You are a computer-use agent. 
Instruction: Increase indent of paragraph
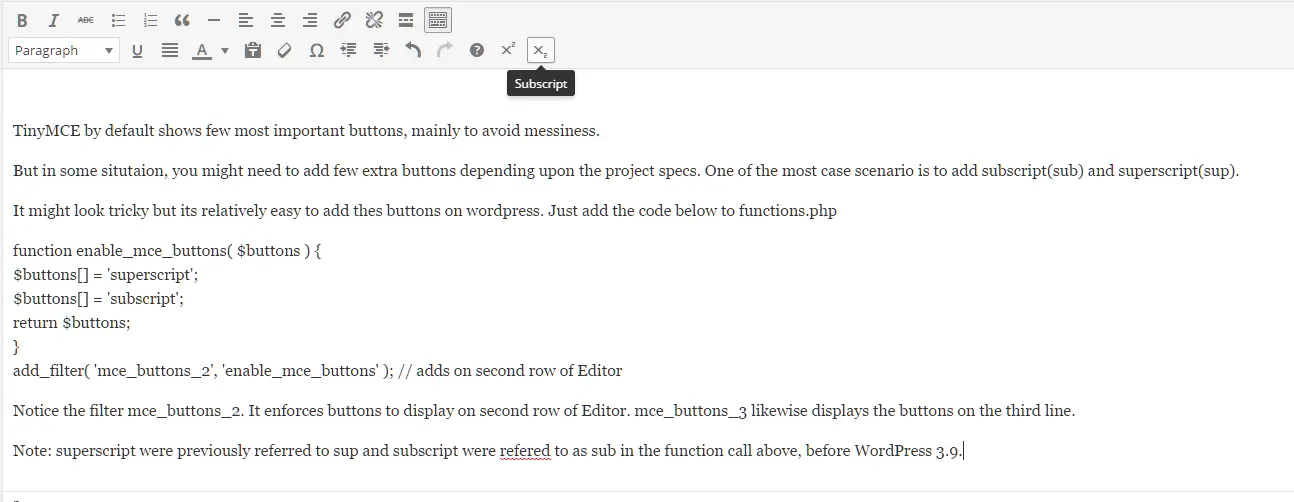click(x=381, y=50)
